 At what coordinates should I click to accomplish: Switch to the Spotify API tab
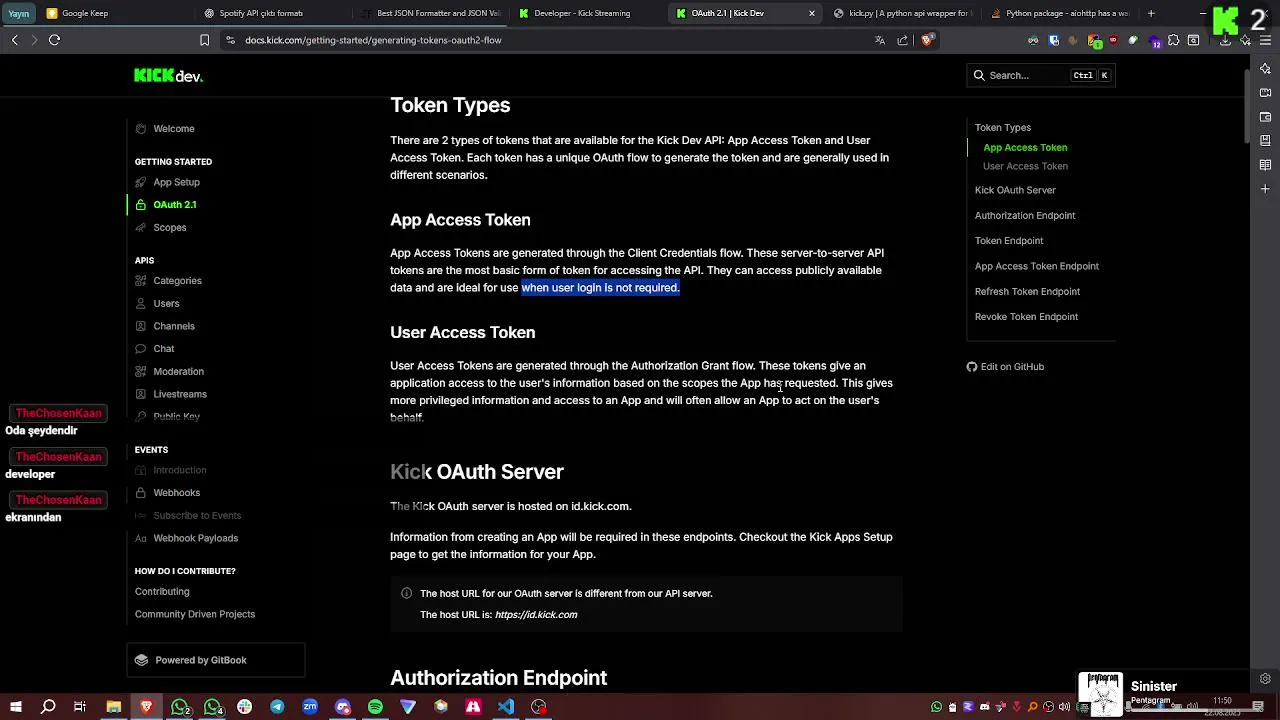(x=270, y=13)
